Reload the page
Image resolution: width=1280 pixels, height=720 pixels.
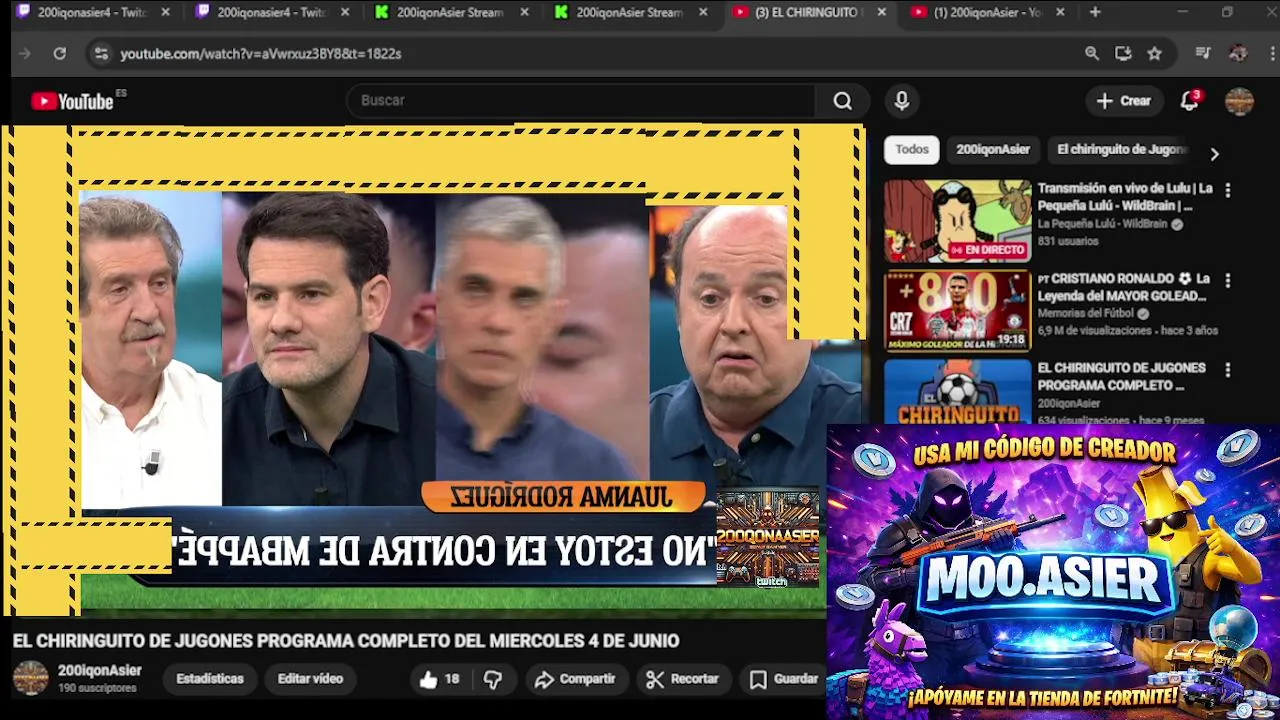60,54
